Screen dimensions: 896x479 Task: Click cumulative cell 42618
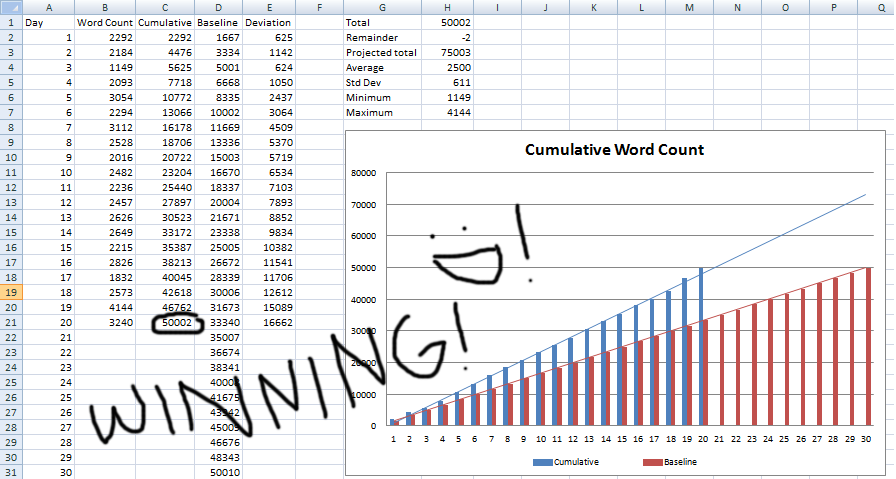[165, 292]
